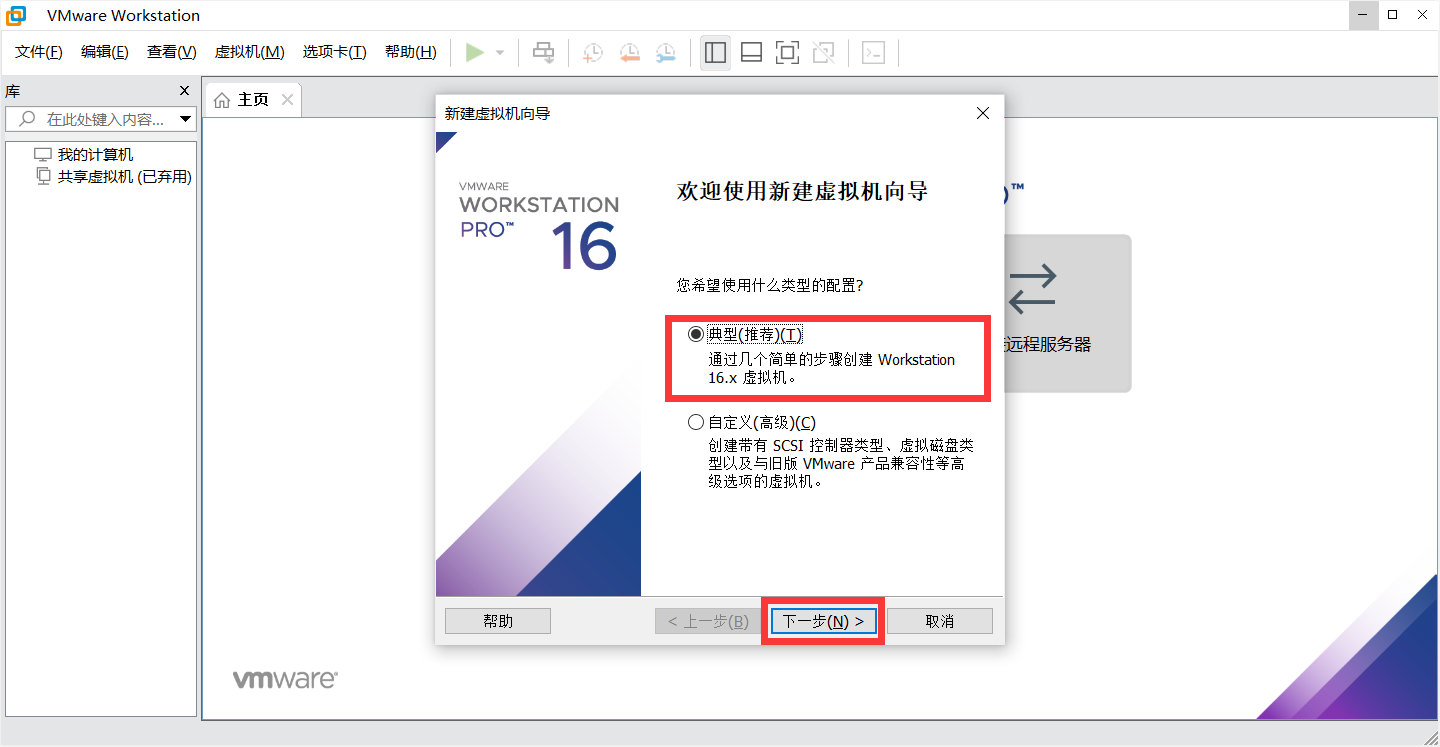Click the green Power On button
The width and height of the screenshot is (1440, 747).
tap(476, 52)
